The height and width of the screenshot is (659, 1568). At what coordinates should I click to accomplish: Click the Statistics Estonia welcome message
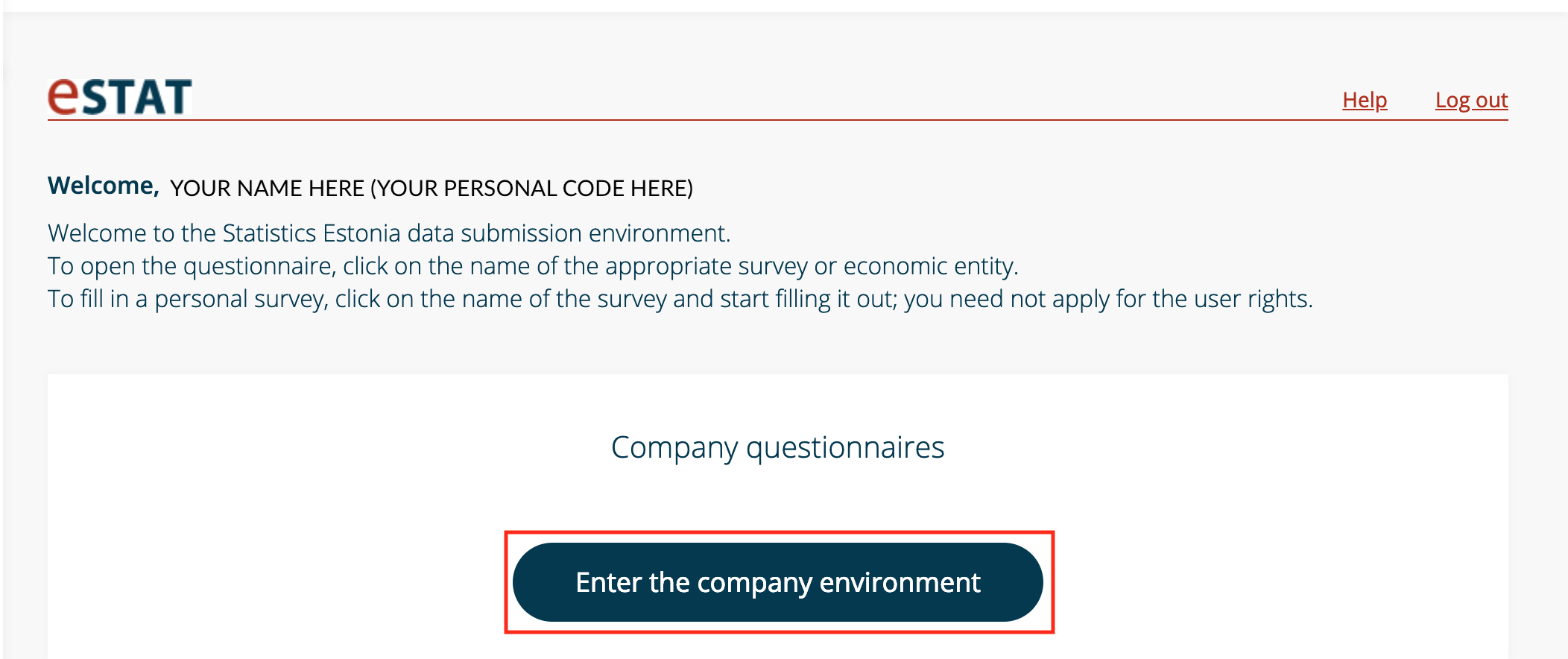pyautogui.click(x=389, y=232)
